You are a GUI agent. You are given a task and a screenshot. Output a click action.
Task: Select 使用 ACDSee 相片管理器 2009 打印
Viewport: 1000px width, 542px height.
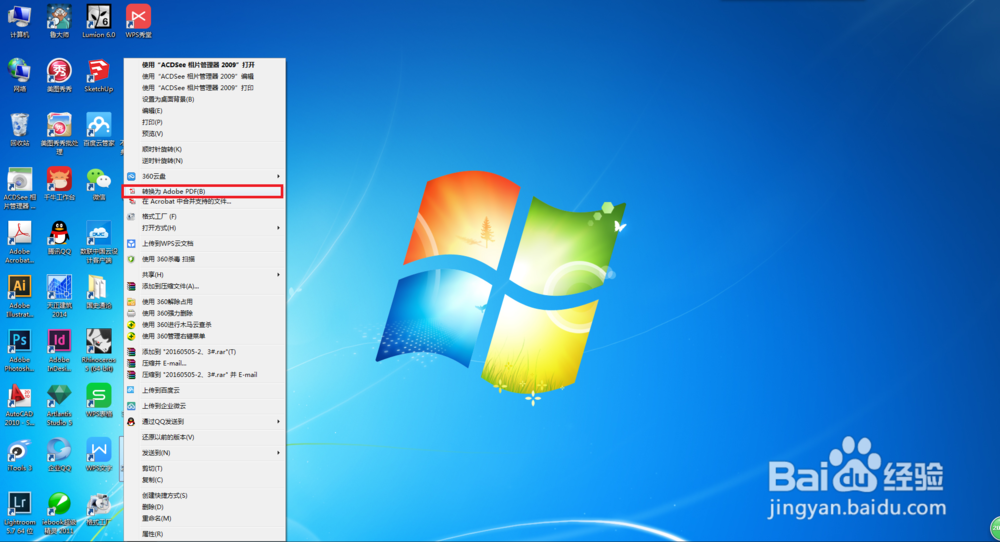(204, 87)
